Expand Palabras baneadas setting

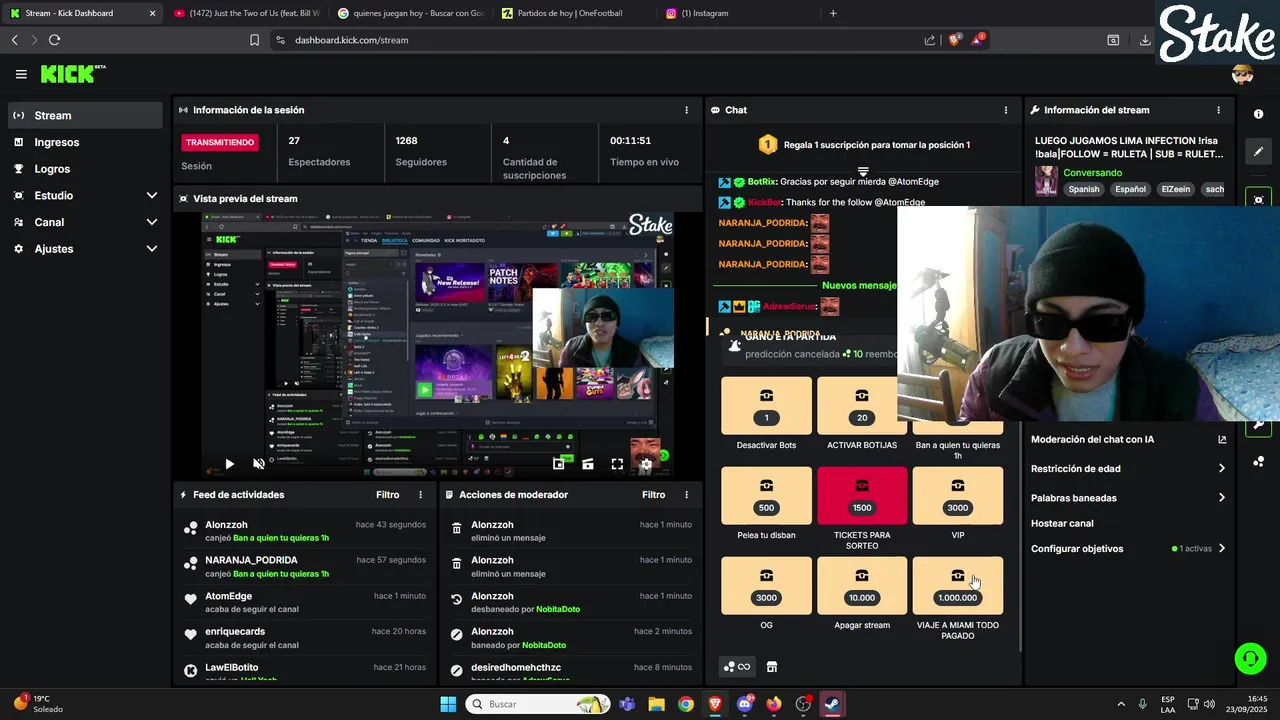[1128, 497]
